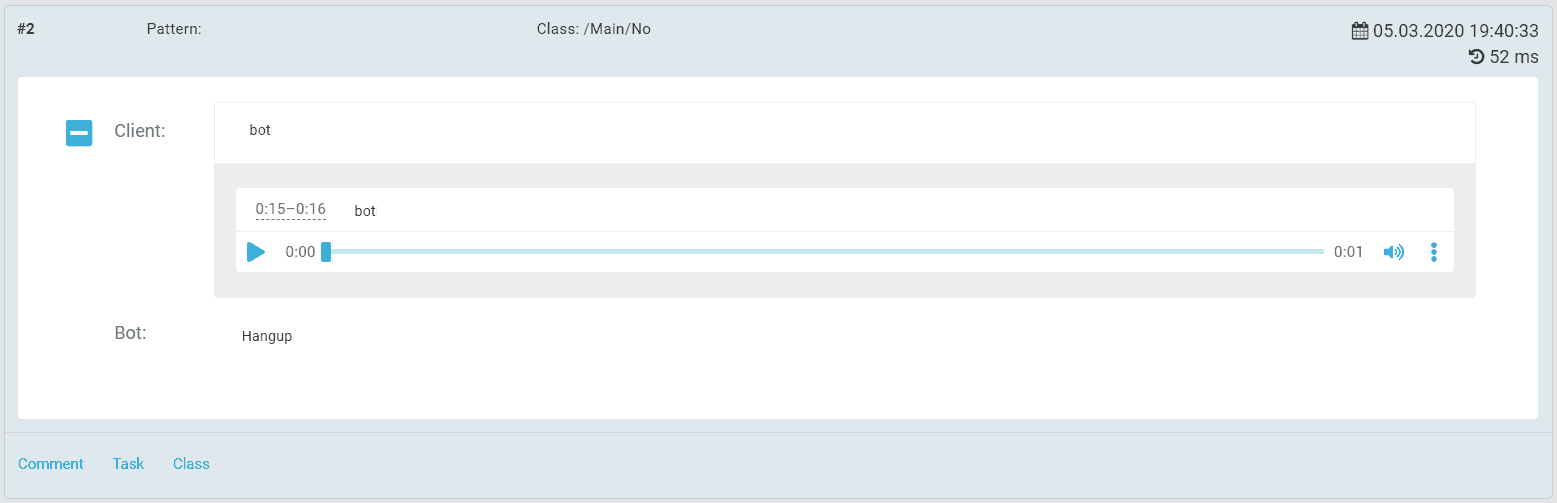Viewport: 1557px width, 503px height.
Task: Click the Hangup bot response text
Action: pyautogui.click(x=267, y=336)
